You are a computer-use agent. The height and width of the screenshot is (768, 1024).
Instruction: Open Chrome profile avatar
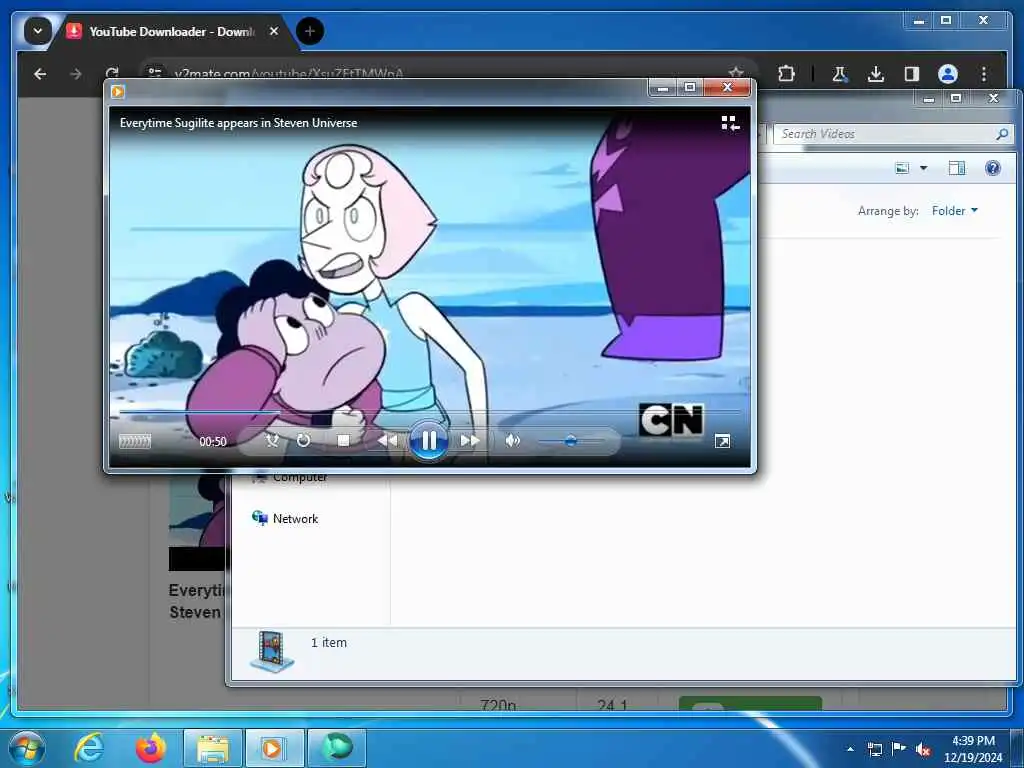click(948, 74)
